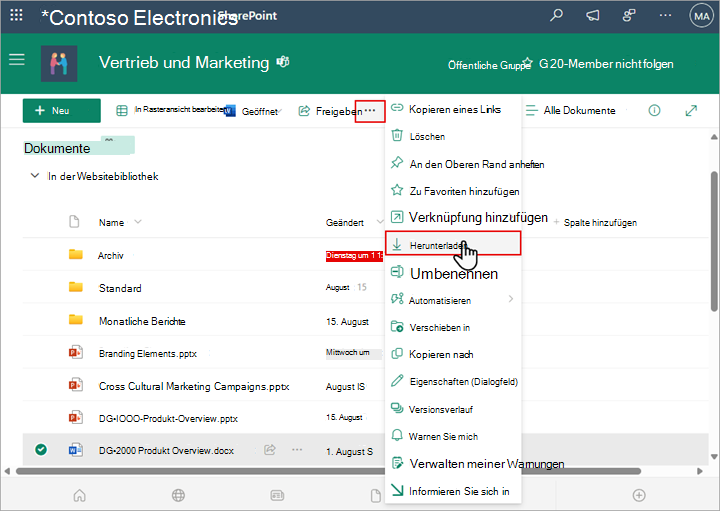Toggle the hamburger navigation menu
The image size is (720, 511).
point(17,60)
